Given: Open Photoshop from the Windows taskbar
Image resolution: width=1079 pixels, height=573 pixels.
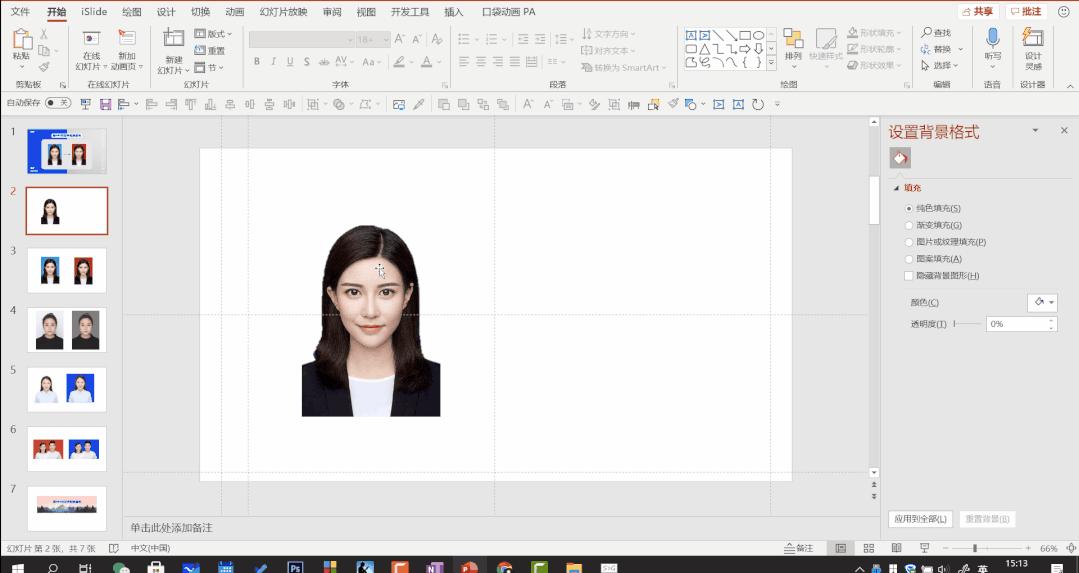Looking at the screenshot, I should tap(295, 567).
